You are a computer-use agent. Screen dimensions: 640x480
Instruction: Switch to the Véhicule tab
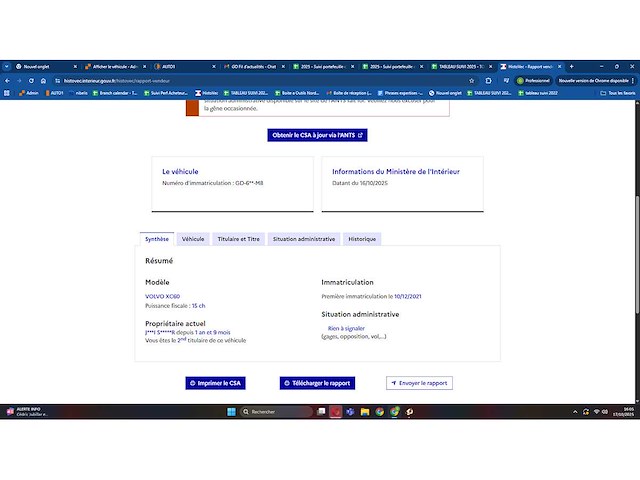coord(193,239)
